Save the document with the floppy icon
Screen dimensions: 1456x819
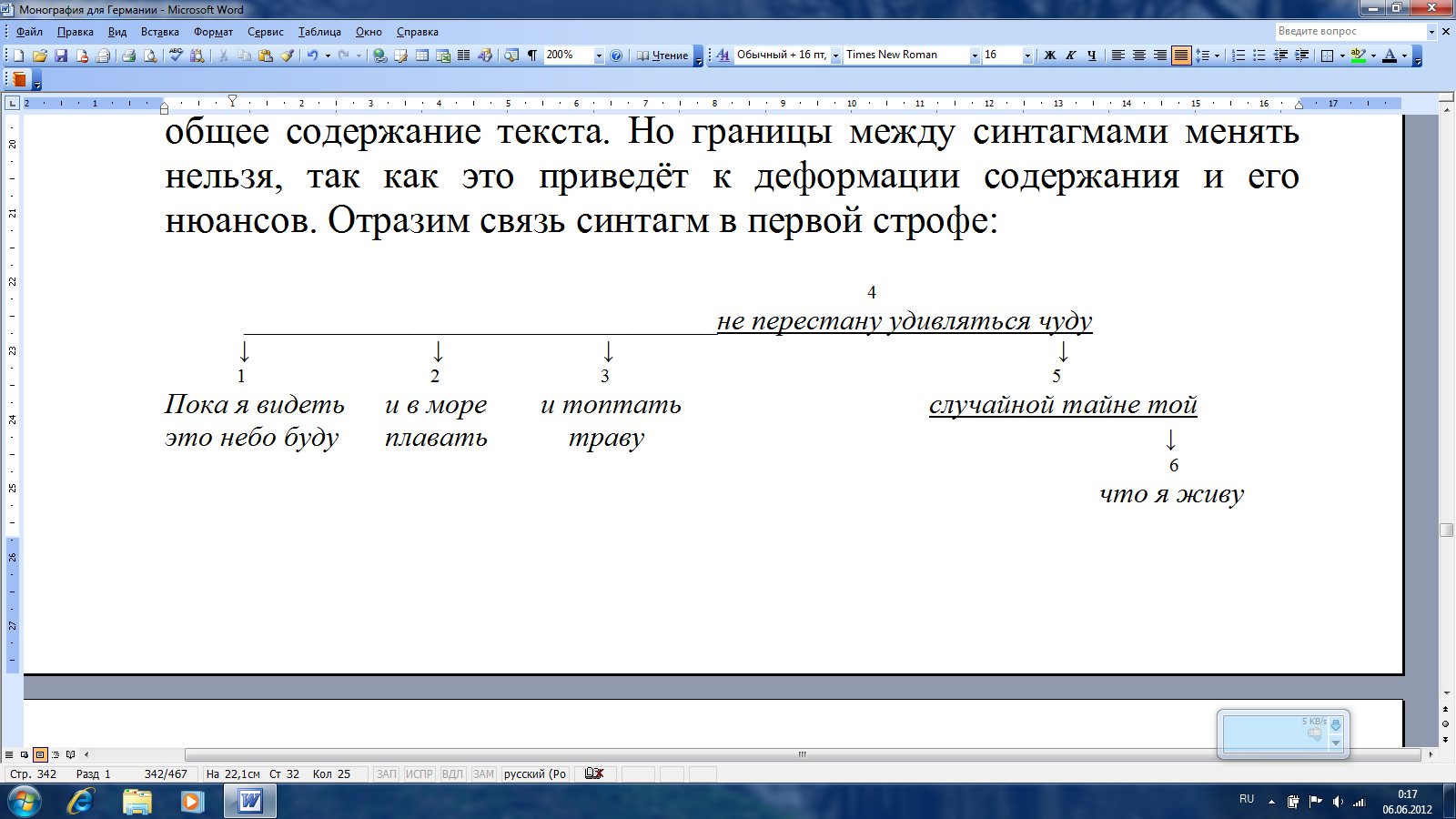[x=61, y=56]
